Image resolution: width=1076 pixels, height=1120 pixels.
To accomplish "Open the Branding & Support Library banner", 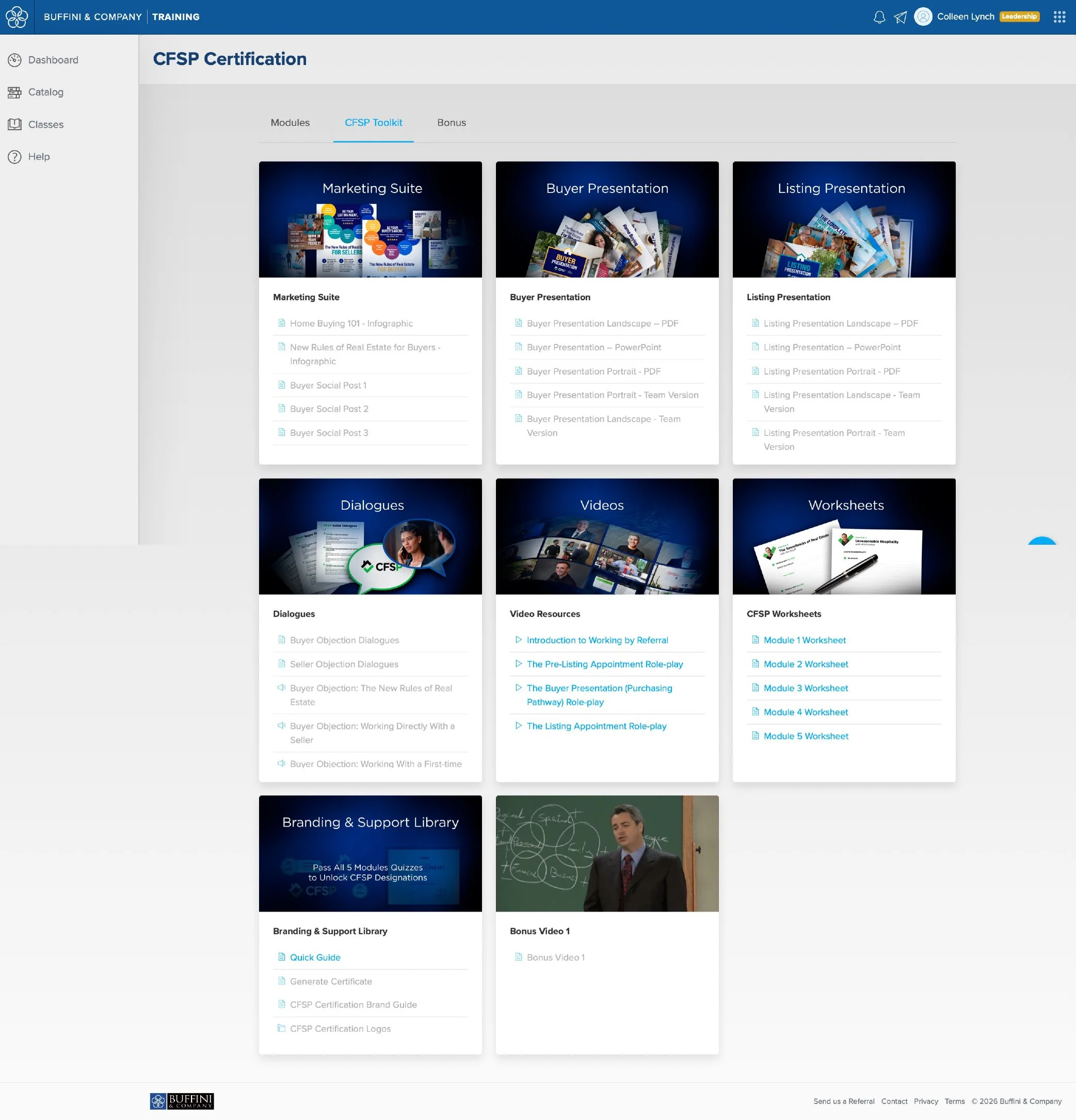I will coord(371,854).
